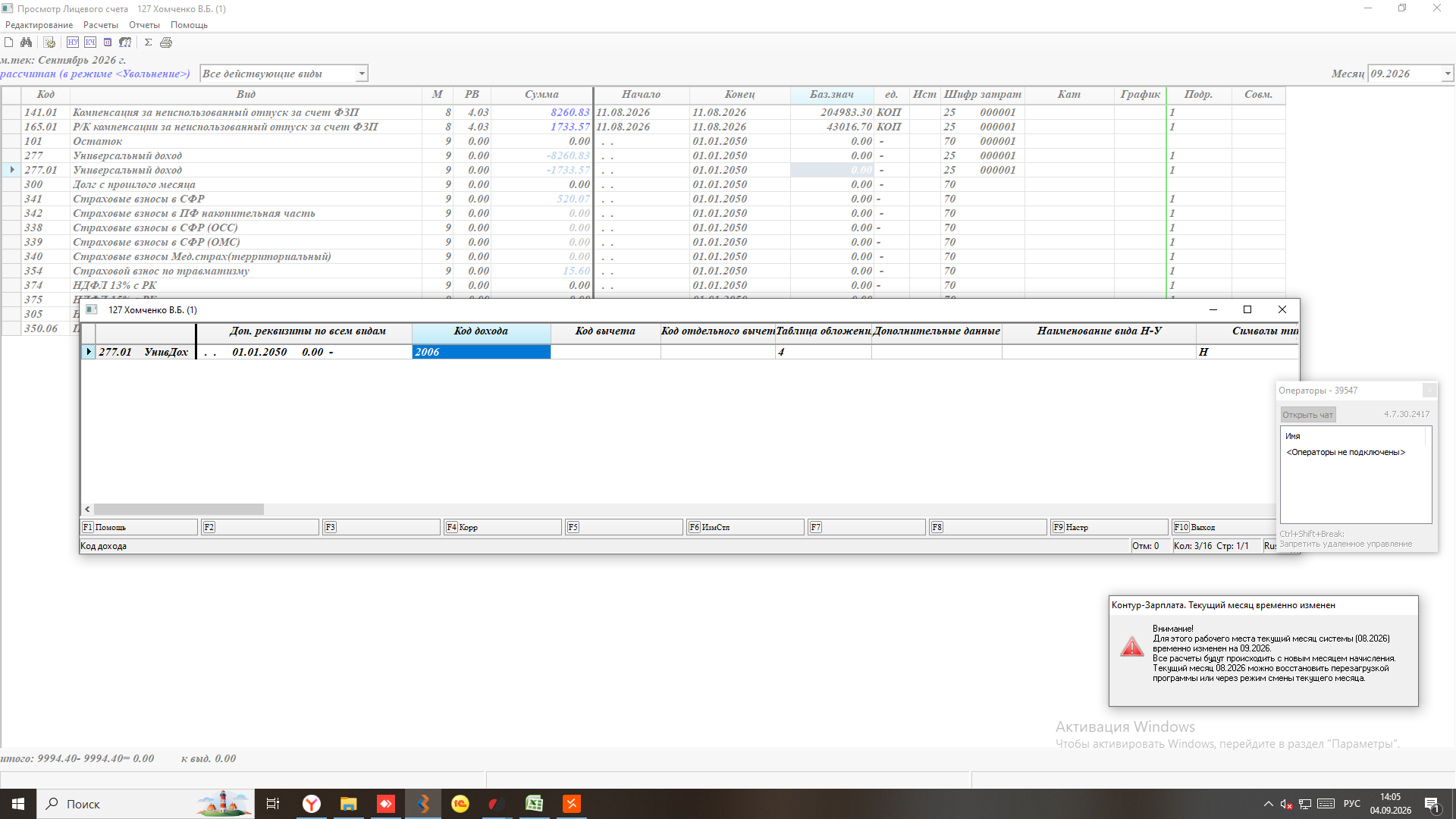Viewport: 1456px width, 819px height.
Task: Click the printer icon in the toolbar
Action: tap(166, 42)
